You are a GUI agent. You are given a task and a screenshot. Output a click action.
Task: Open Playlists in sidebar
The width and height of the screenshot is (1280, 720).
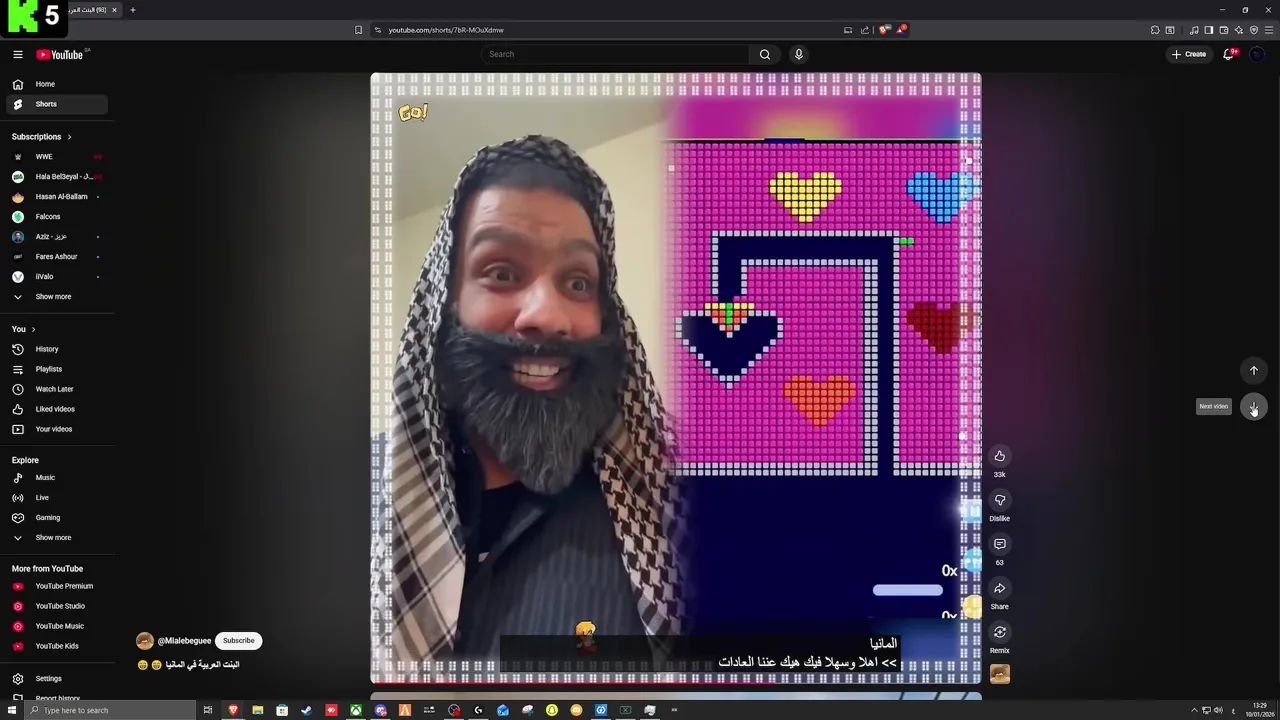pos(57,369)
